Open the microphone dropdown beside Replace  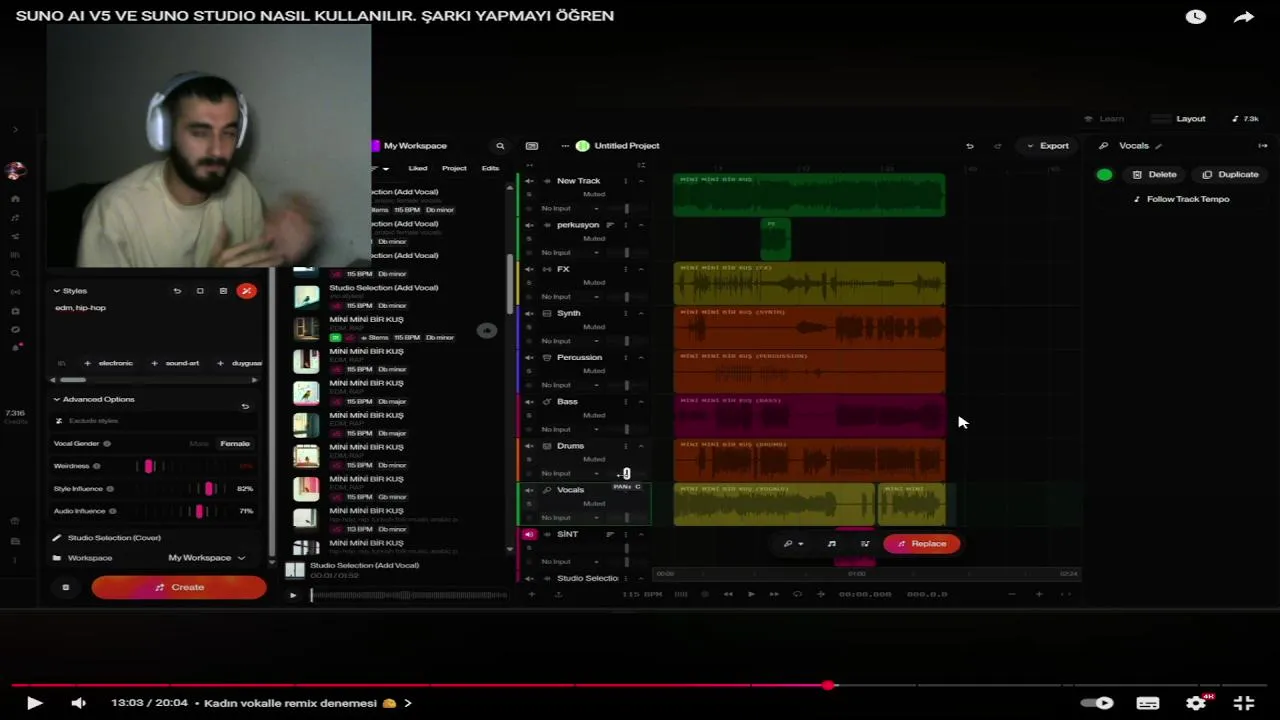[x=794, y=544]
